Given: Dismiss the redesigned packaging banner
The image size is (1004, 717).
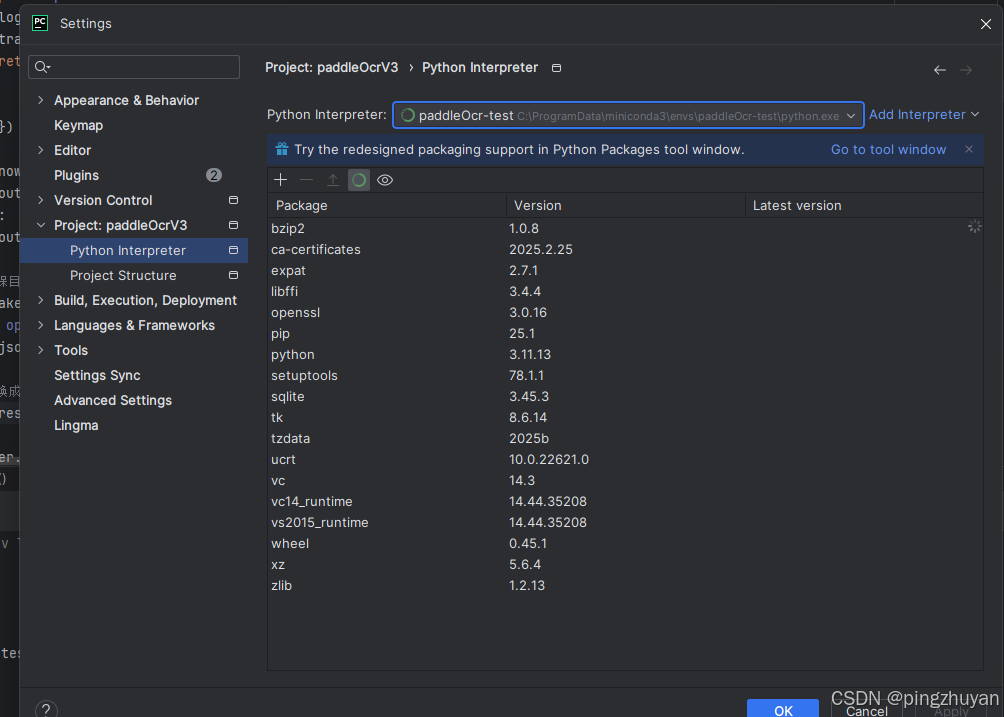Looking at the screenshot, I should [x=969, y=149].
